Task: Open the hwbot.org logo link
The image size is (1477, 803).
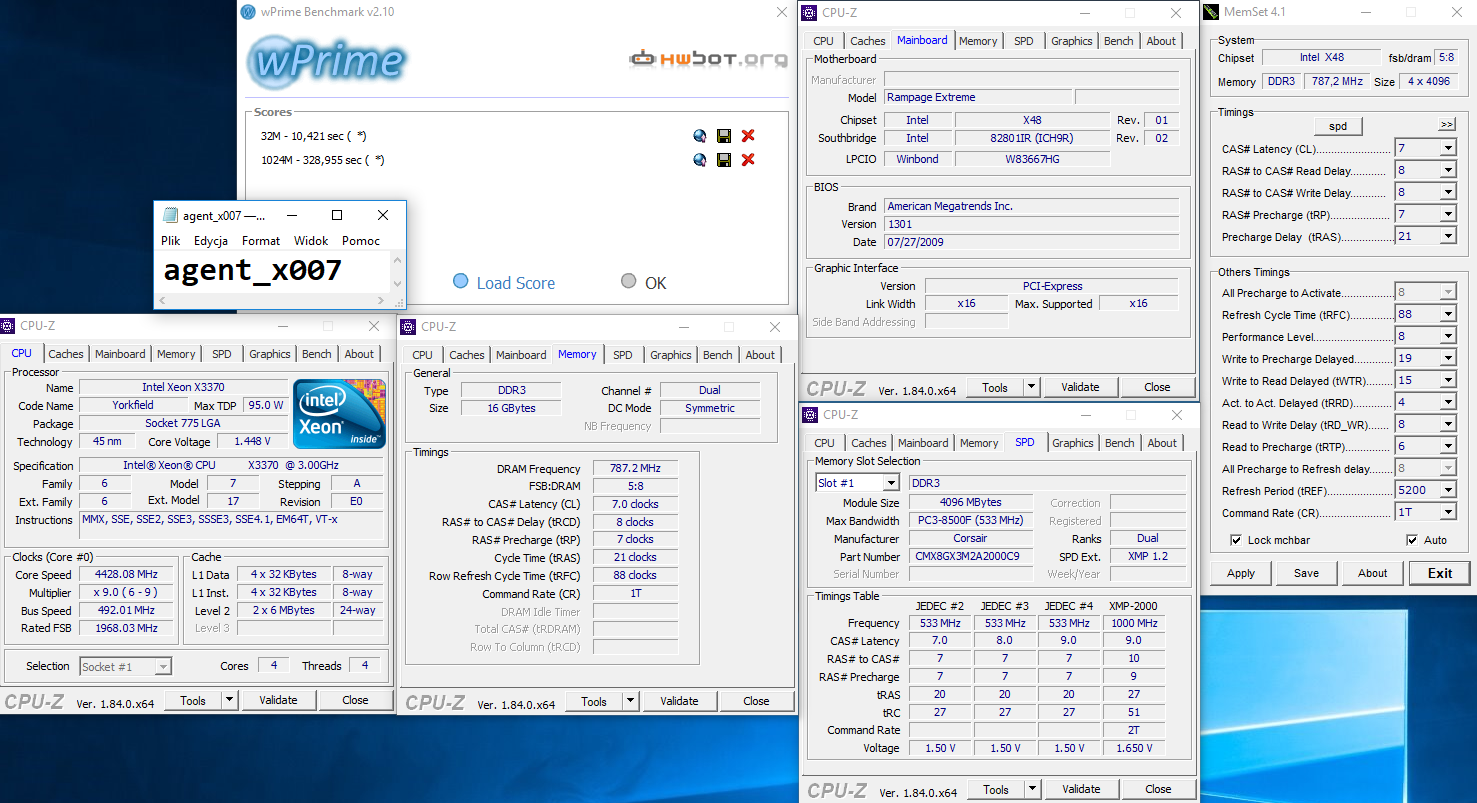Action: click(708, 58)
